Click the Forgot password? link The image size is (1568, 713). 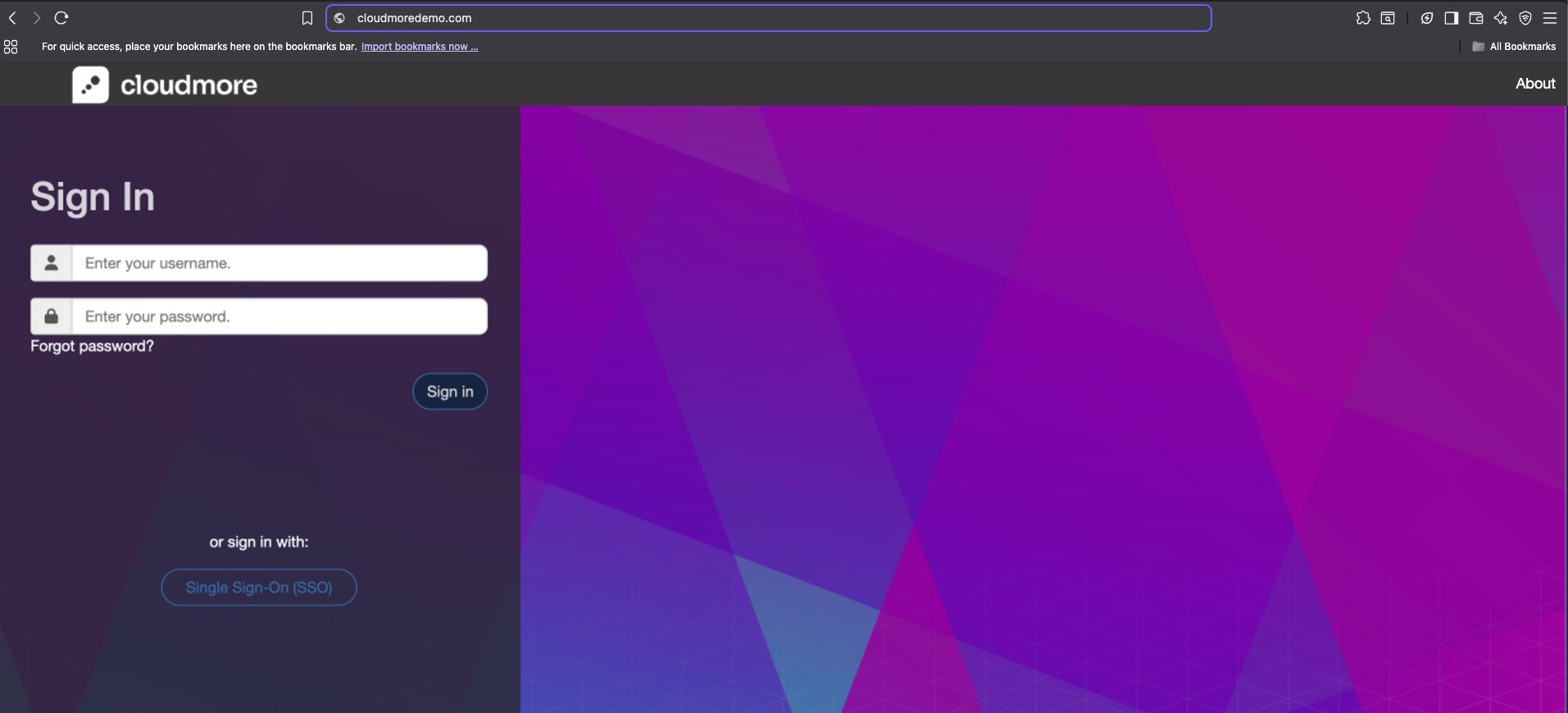pyautogui.click(x=92, y=346)
